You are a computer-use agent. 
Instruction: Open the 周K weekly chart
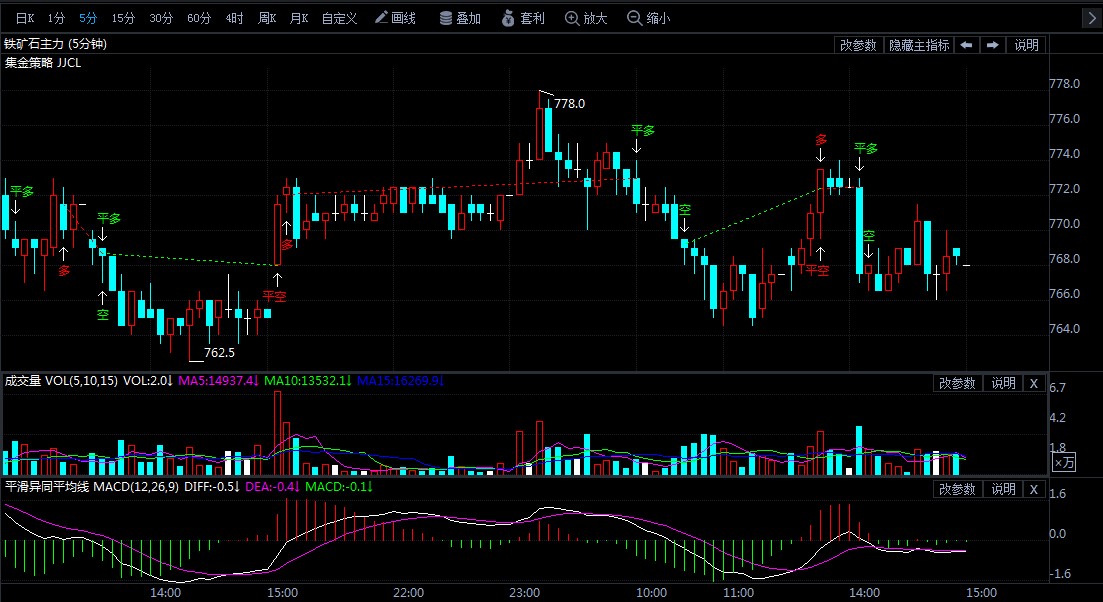[x=267, y=18]
